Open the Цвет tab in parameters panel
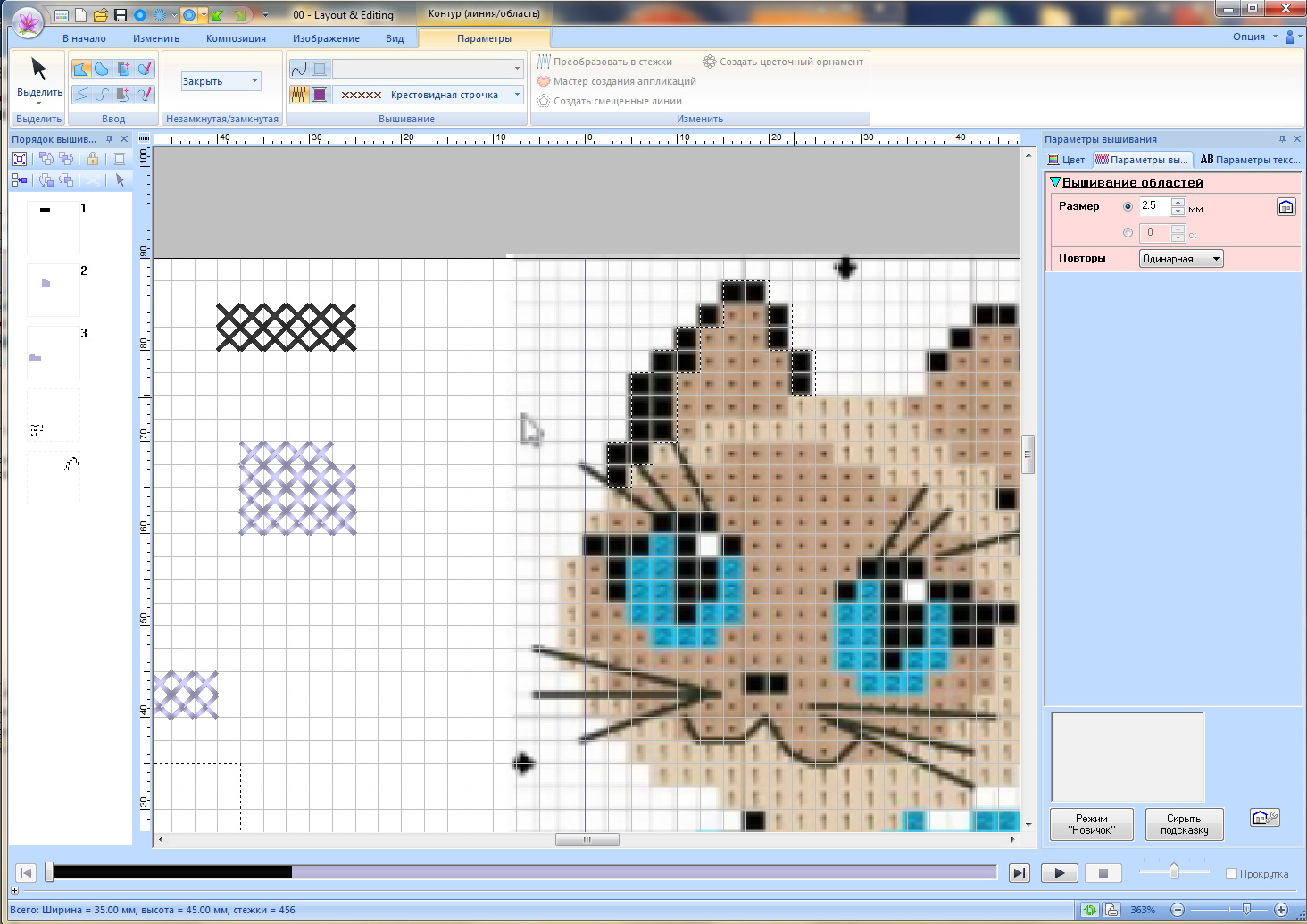 click(1067, 160)
